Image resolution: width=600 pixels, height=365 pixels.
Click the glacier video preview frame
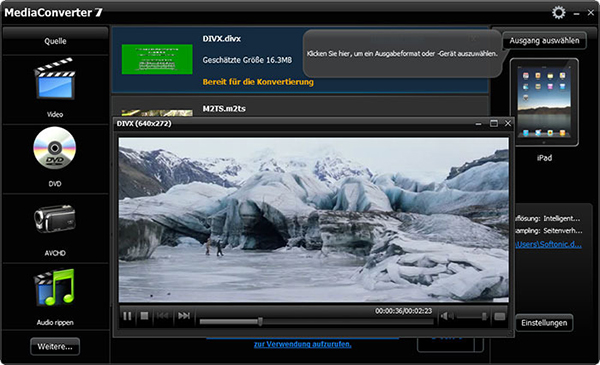click(313, 220)
